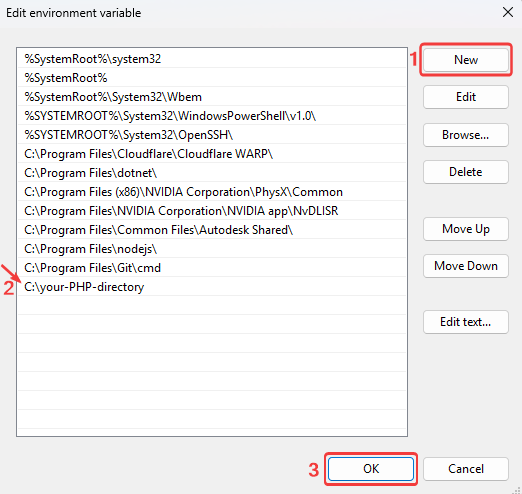
Task: Click the Move Up button
Action: coord(466,229)
